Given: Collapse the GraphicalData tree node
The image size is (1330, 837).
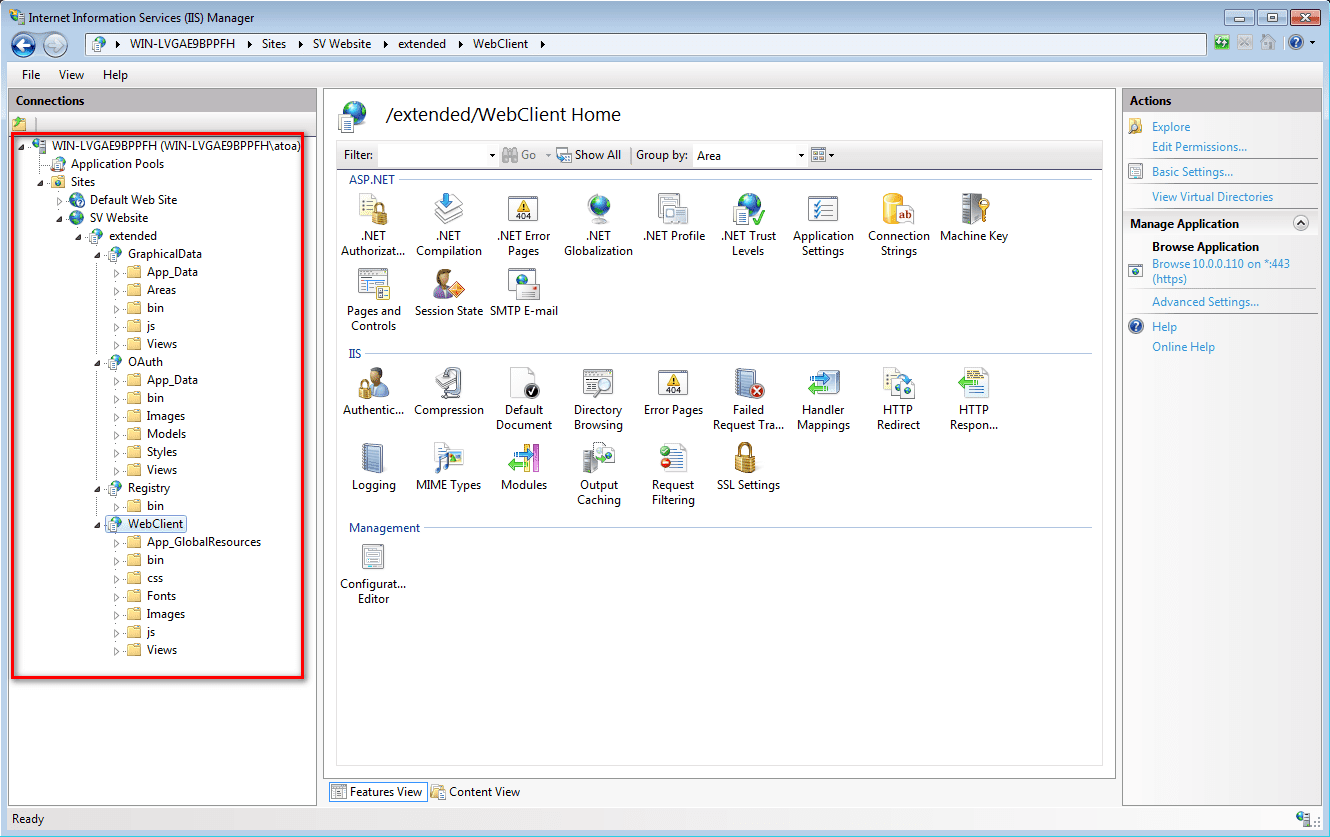Looking at the screenshot, I should pyautogui.click(x=98, y=254).
